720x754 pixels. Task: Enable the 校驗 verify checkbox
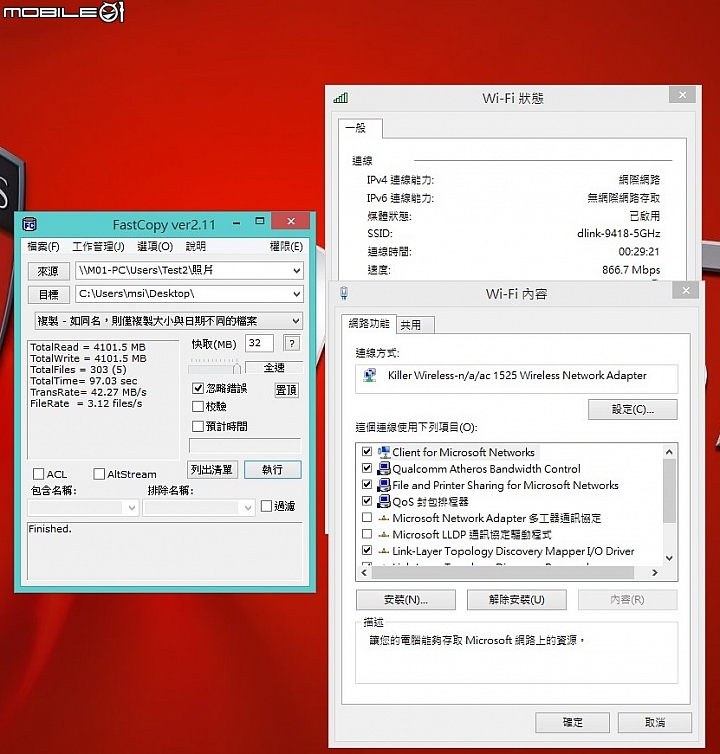[198, 406]
